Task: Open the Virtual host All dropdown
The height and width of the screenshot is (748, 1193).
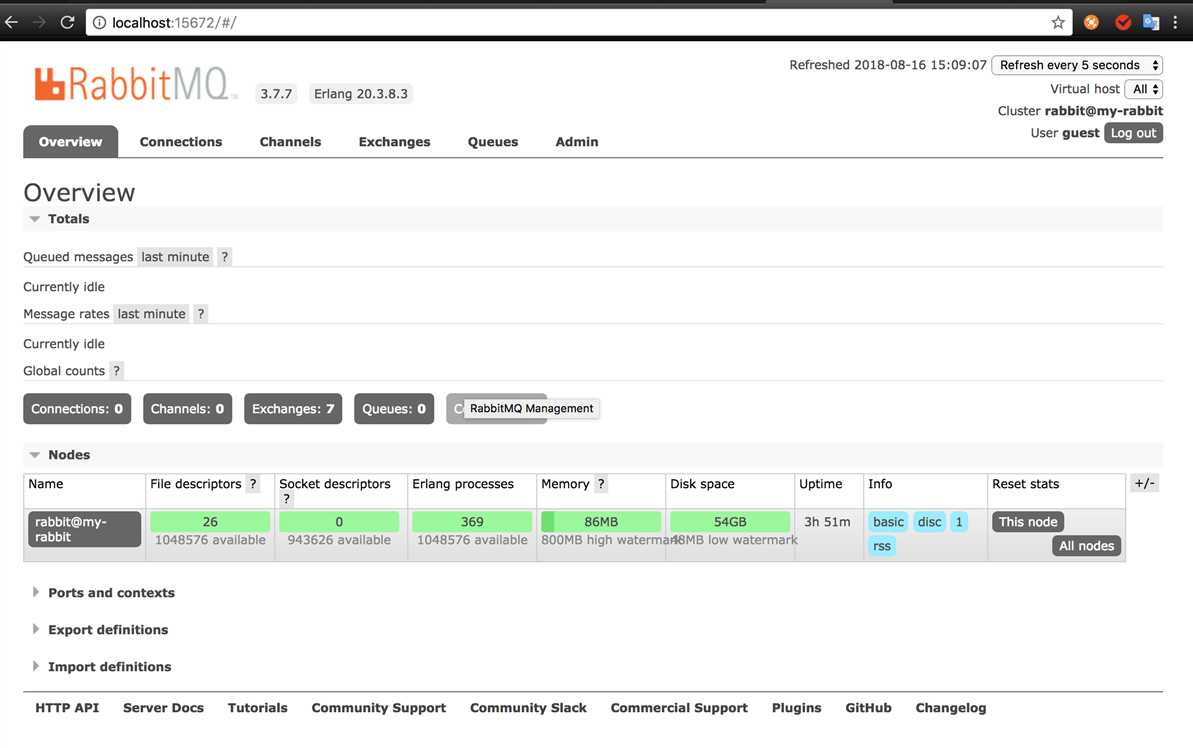Action: [x=1144, y=89]
